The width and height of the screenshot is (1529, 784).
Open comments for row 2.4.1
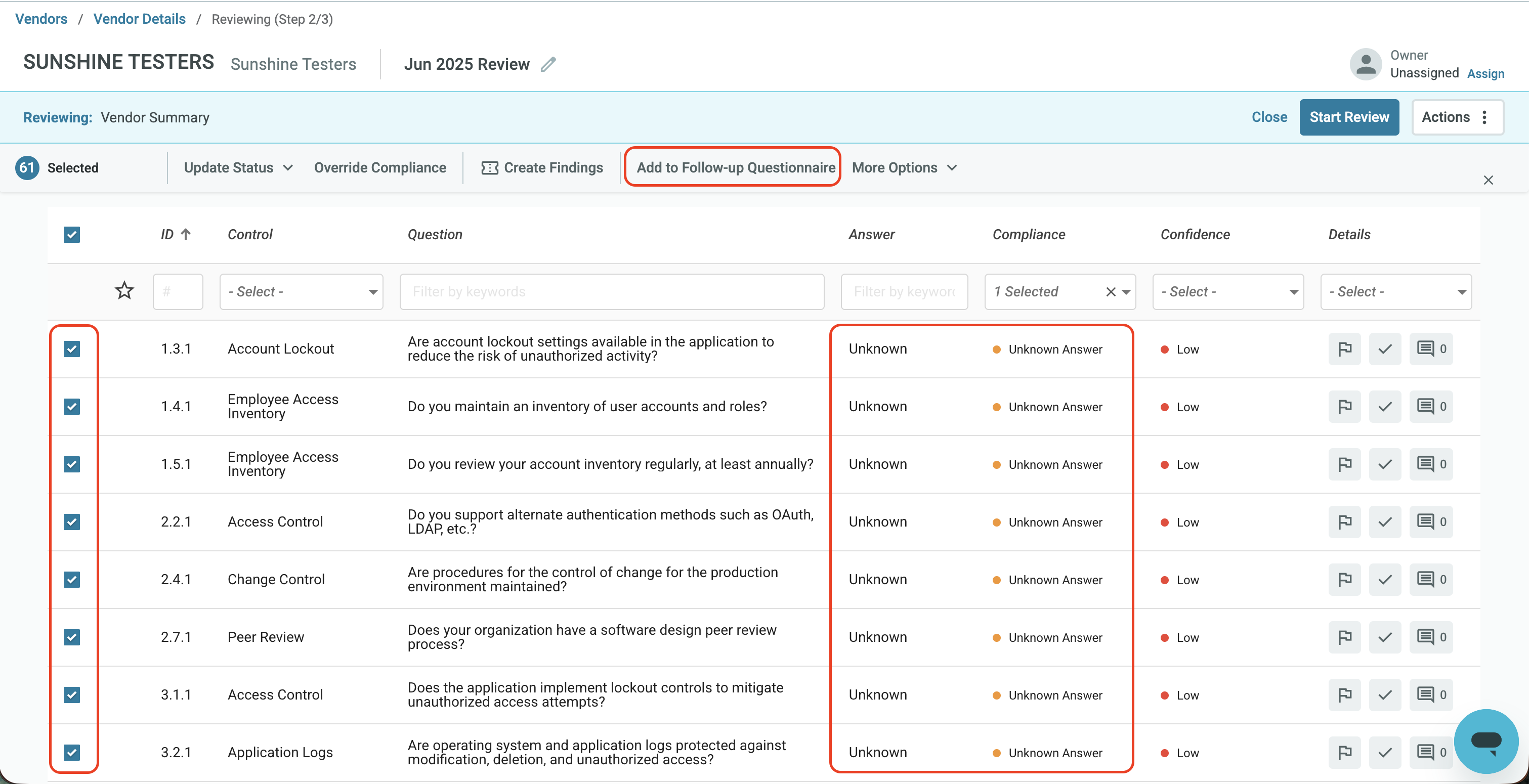tap(1430, 579)
